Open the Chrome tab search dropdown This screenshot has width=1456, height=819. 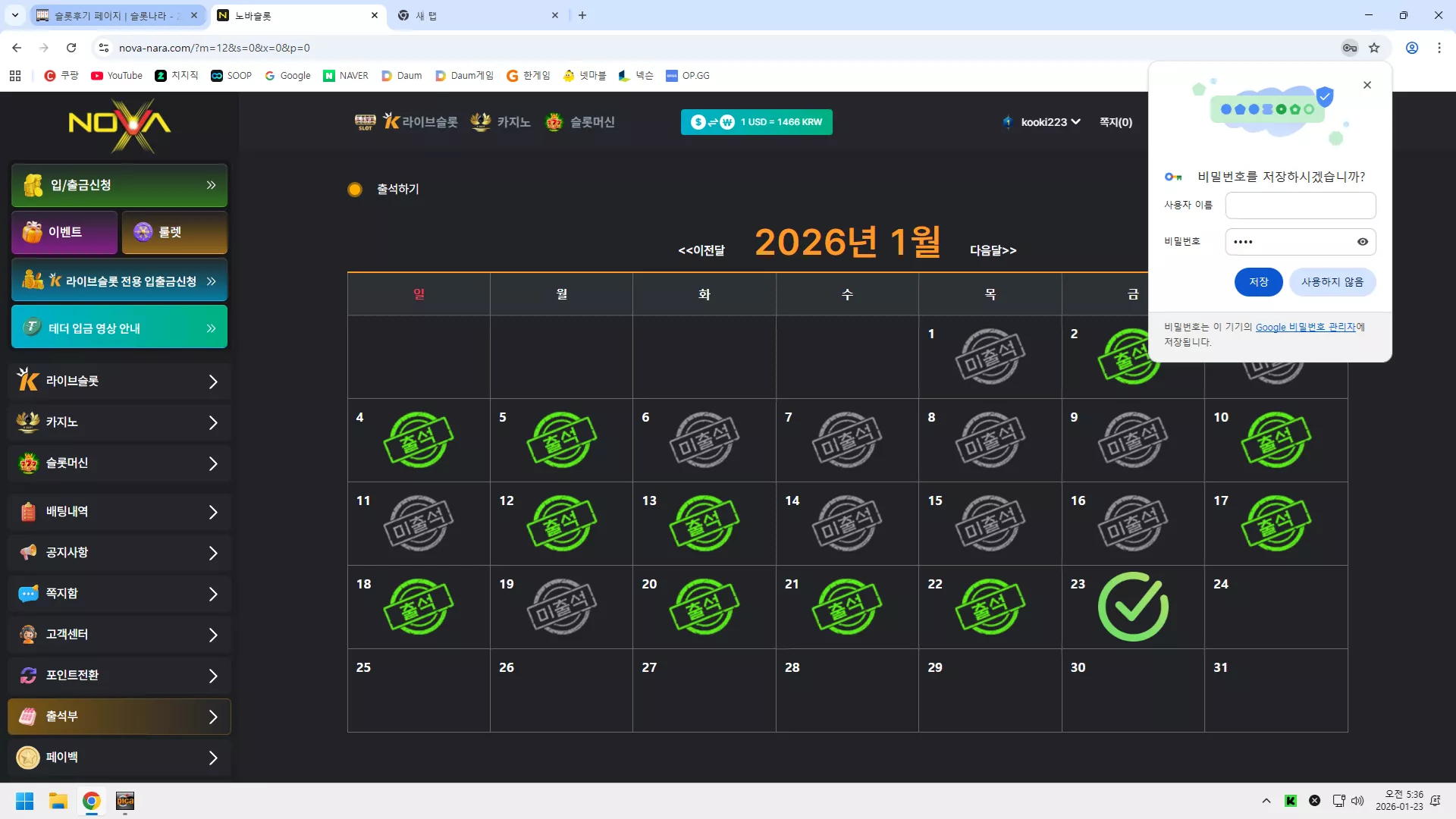point(15,15)
